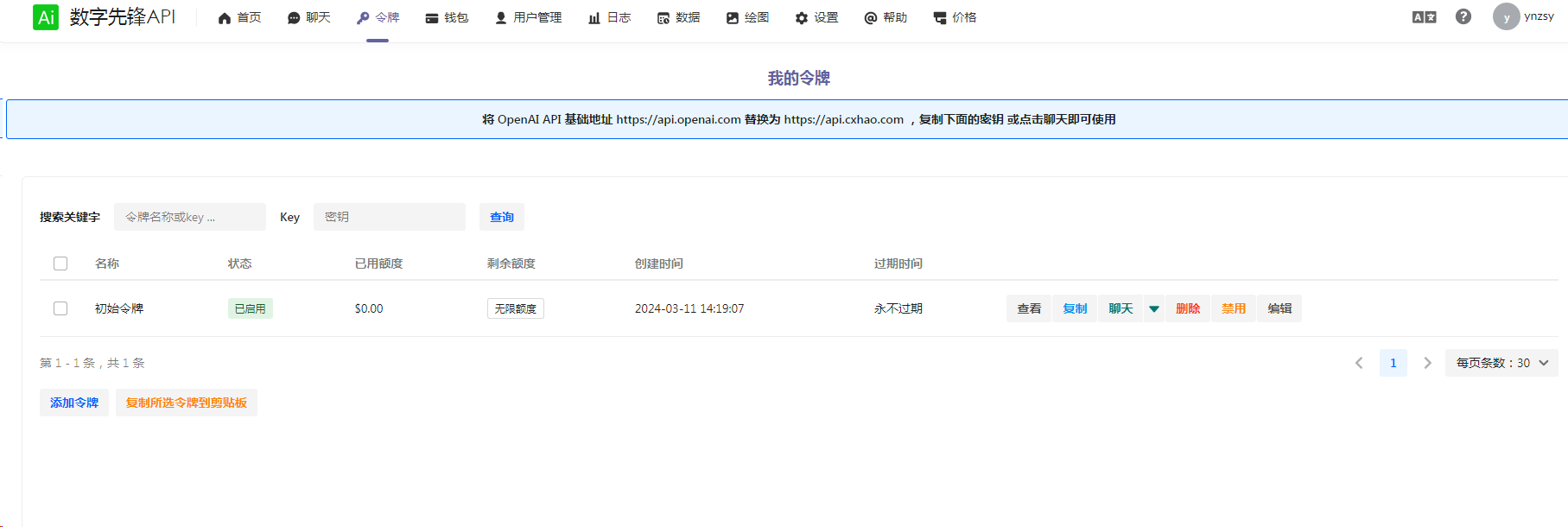Click 复制所选令牌到剪贴板 button
Viewport: 1568px width, 527px height.
(187, 403)
